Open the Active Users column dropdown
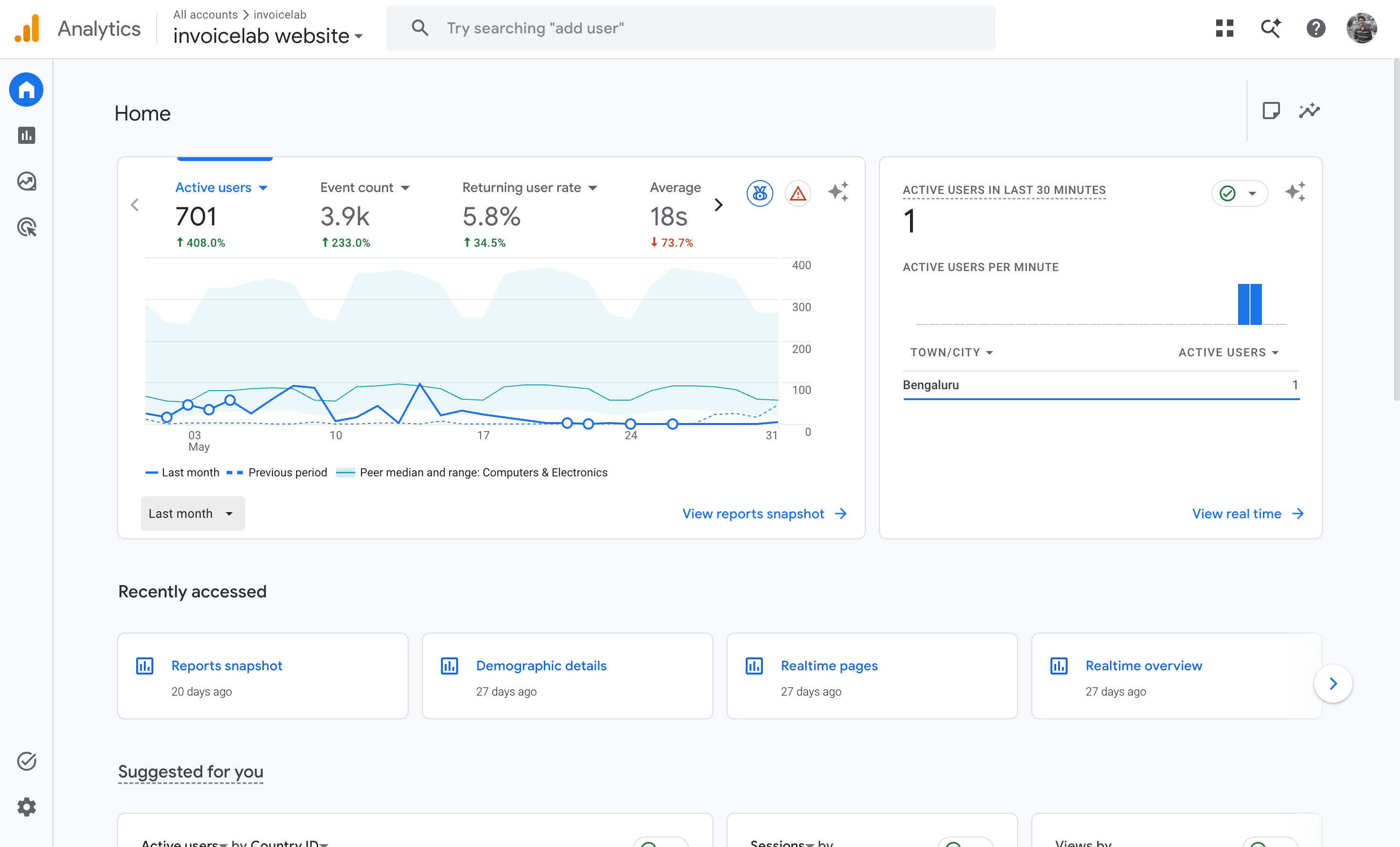 click(1229, 353)
